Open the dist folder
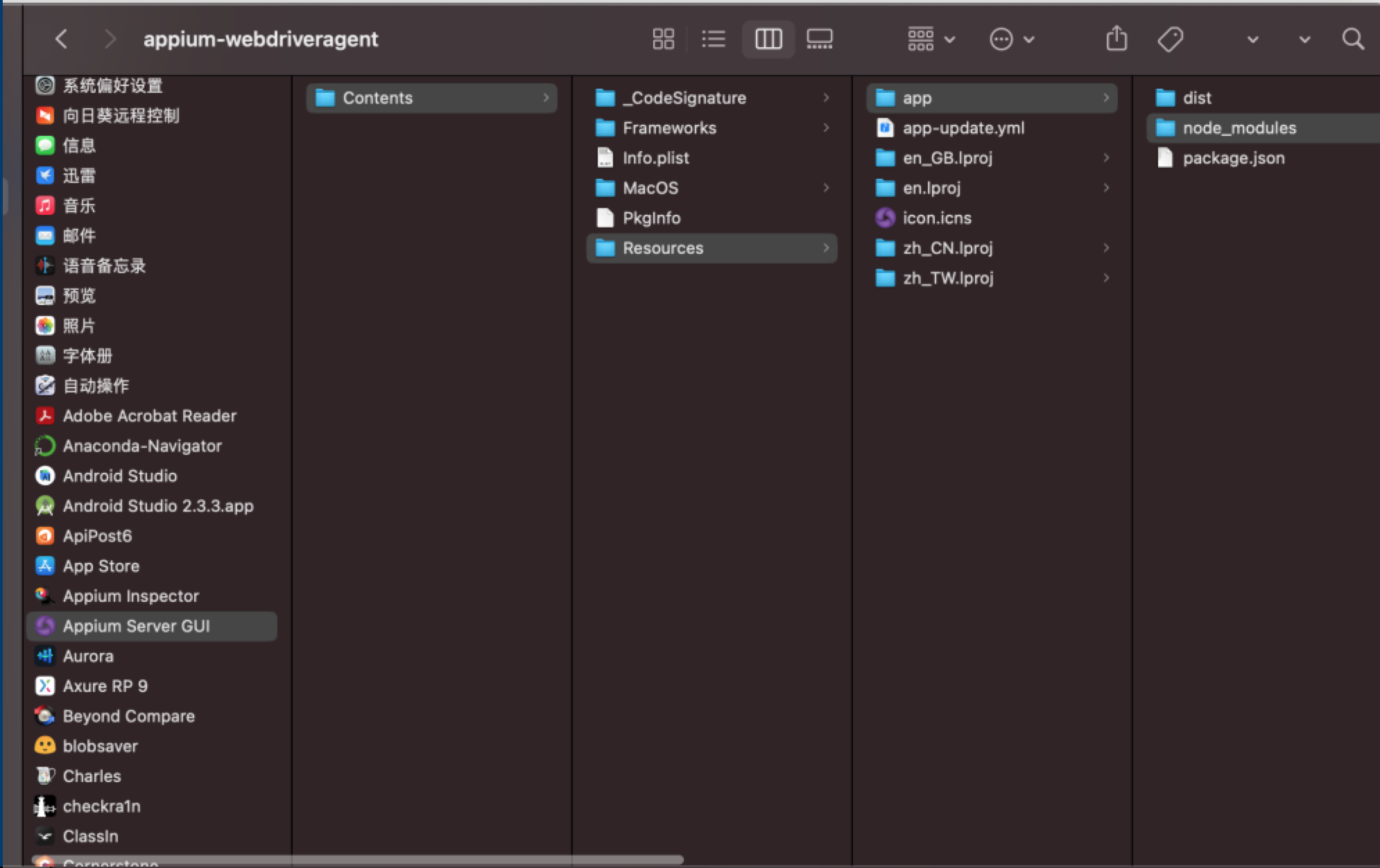Screen dimensions: 1380x868 click(x=1263, y=98)
